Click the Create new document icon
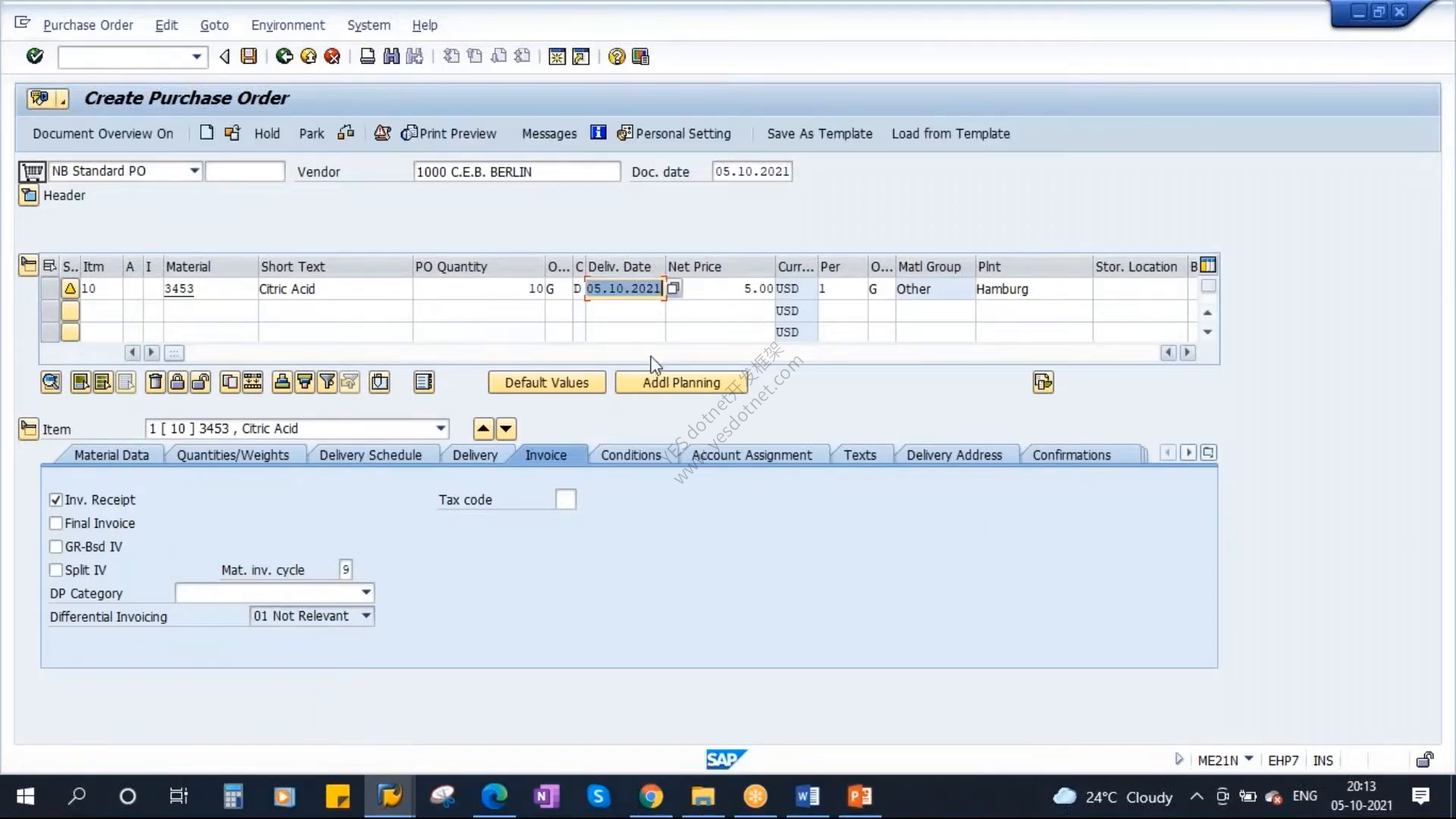This screenshot has width=1456, height=819. coord(206,133)
